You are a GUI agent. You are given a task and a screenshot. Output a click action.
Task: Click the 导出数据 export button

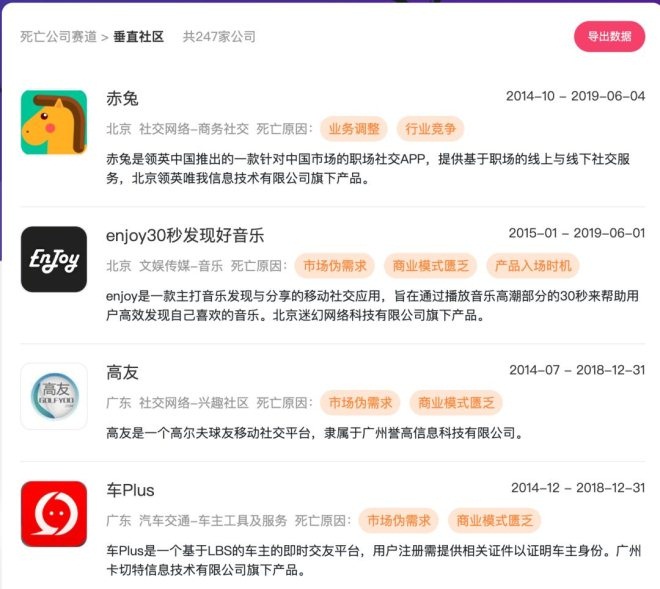click(609, 37)
